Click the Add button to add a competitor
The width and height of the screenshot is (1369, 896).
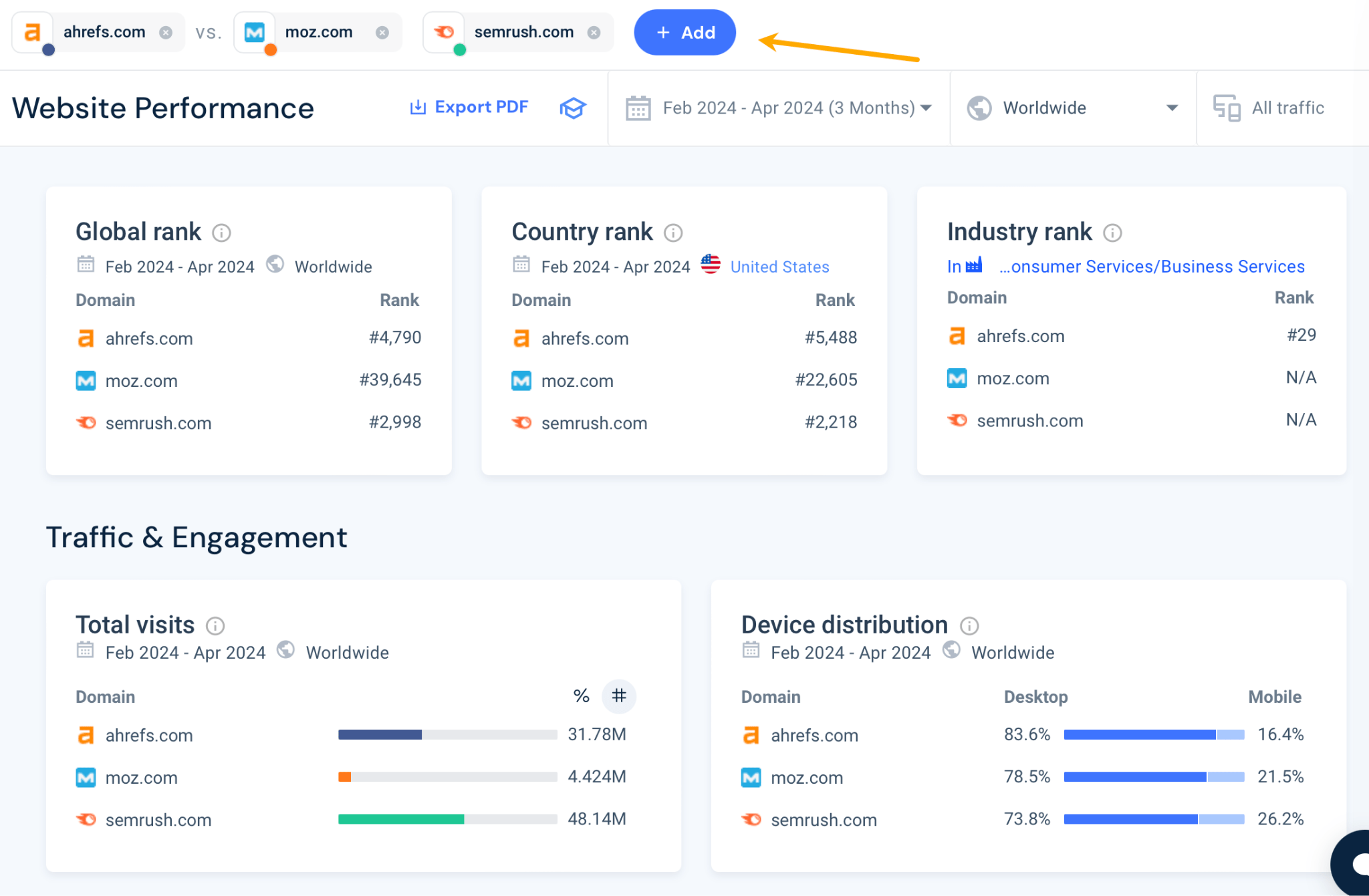click(x=684, y=32)
